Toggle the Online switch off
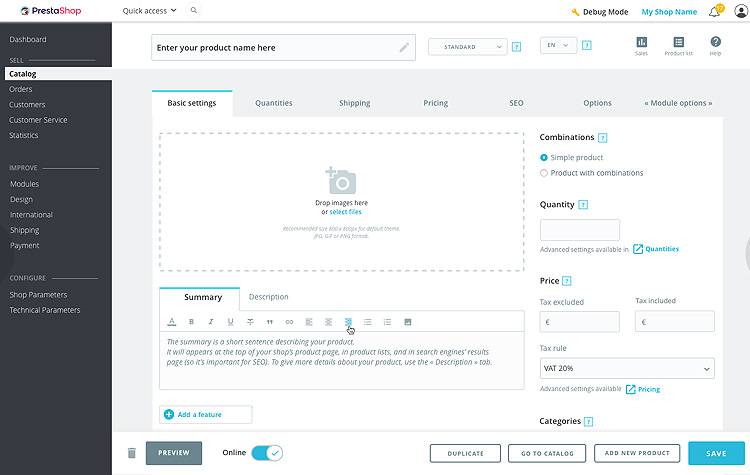The height and width of the screenshot is (475, 750). point(267,453)
